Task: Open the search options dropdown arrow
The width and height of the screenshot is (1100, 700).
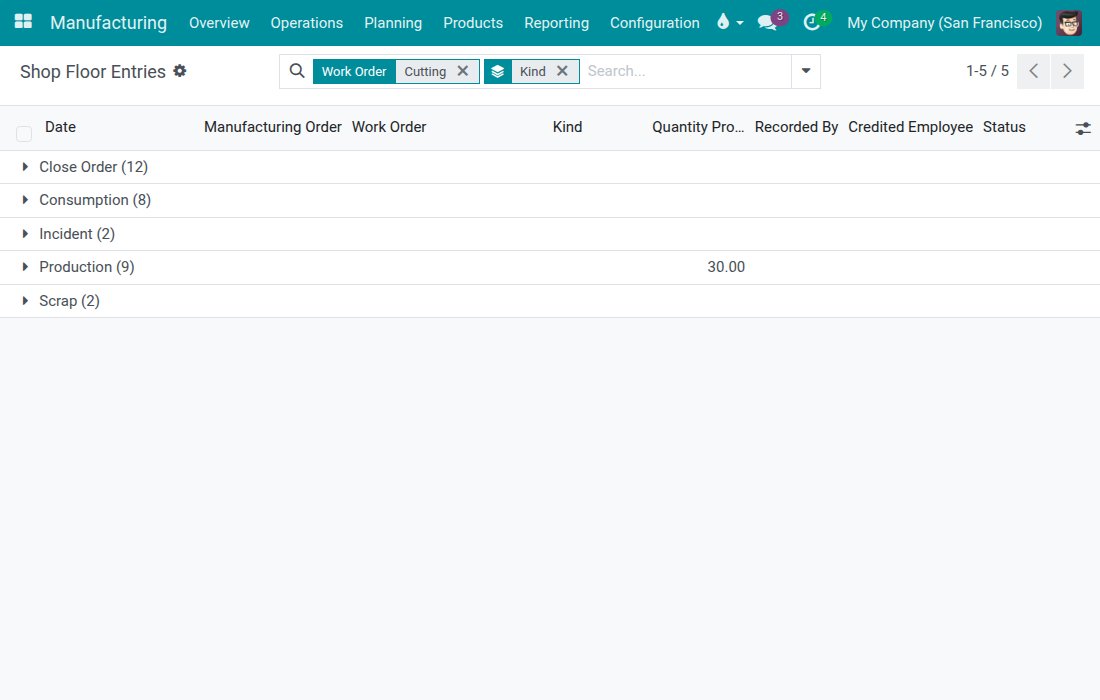Action: click(x=806, y=71)
